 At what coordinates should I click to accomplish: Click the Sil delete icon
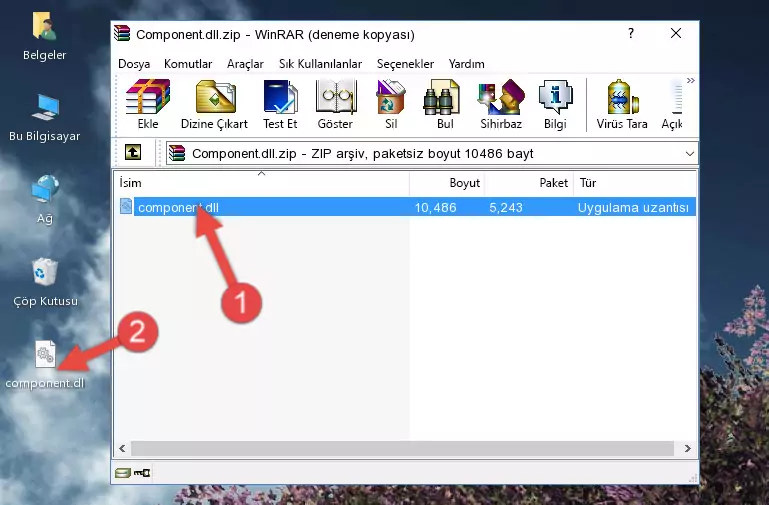click(x=391, y=104)
